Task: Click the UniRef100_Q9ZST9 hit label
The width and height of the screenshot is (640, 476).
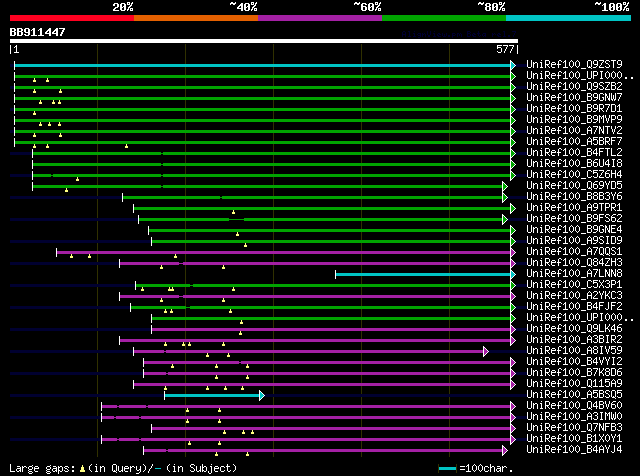Action: point(574,65)
